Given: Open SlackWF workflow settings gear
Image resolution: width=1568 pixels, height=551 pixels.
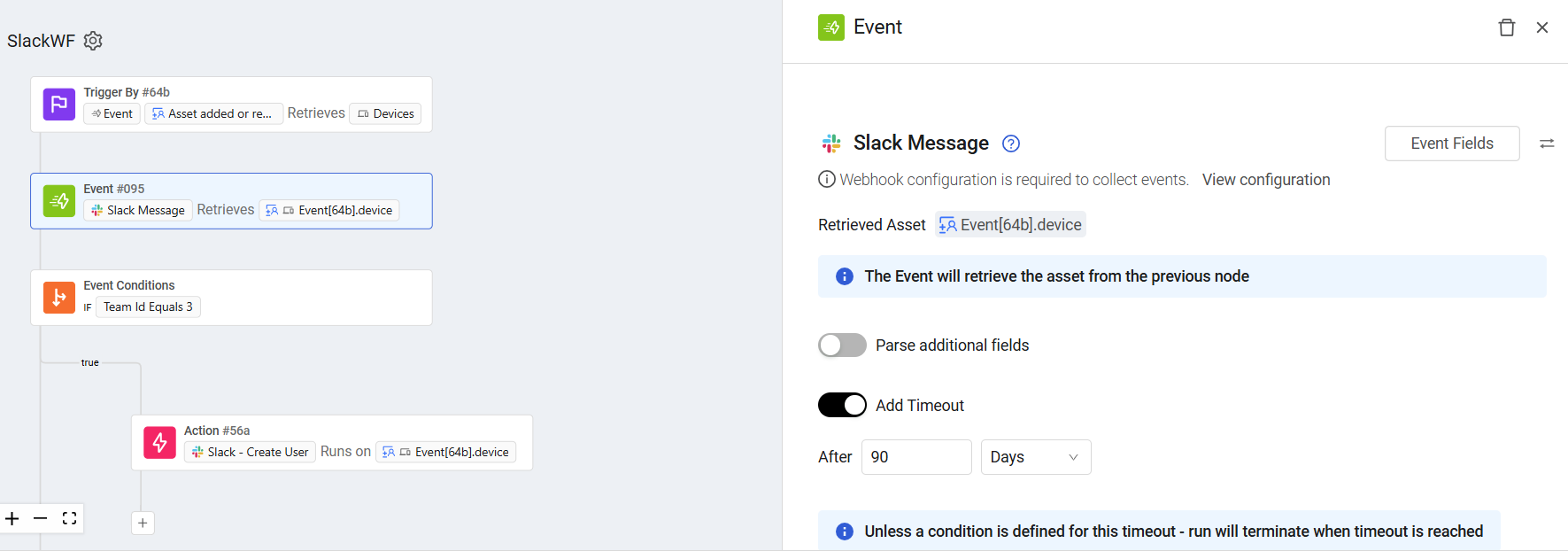Looking at the screenshot, I should coord(93,41).
